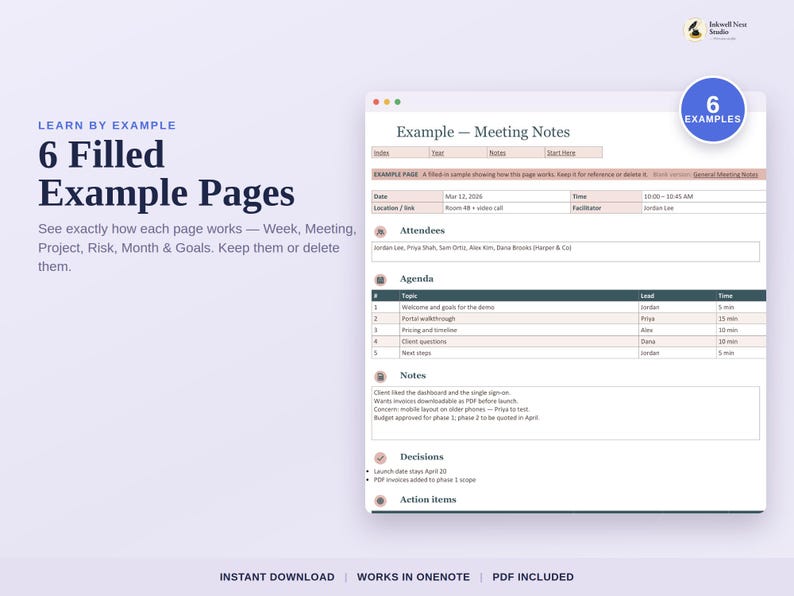Click the Decisions section checkmark icon
The height and width of the screenshot is (596, 794).
[380, 458]
